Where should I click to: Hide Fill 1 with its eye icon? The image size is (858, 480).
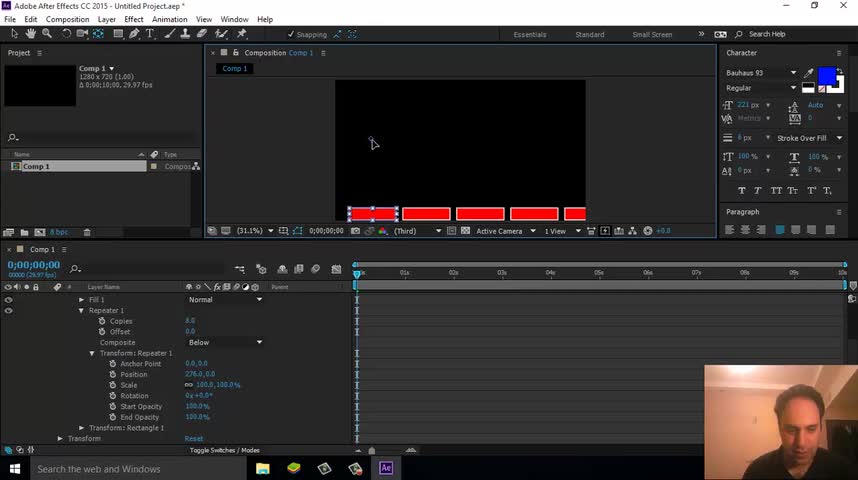pyautogui.click(x=8, y=300)
